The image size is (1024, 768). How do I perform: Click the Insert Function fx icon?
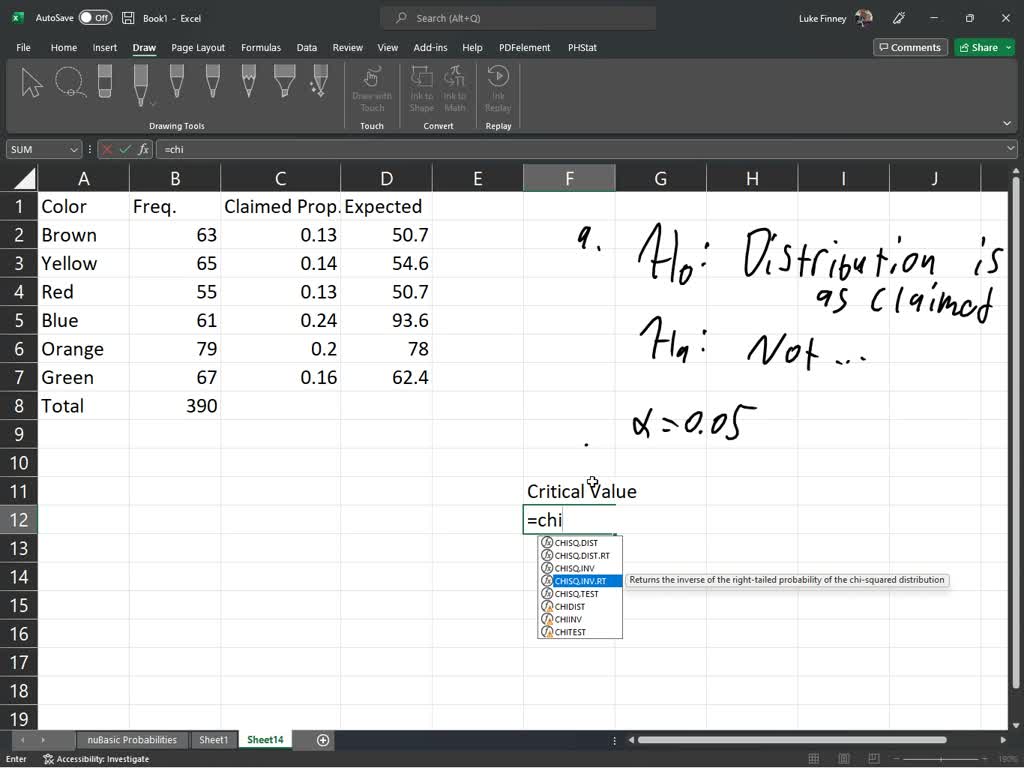click(x=144, y=150)
